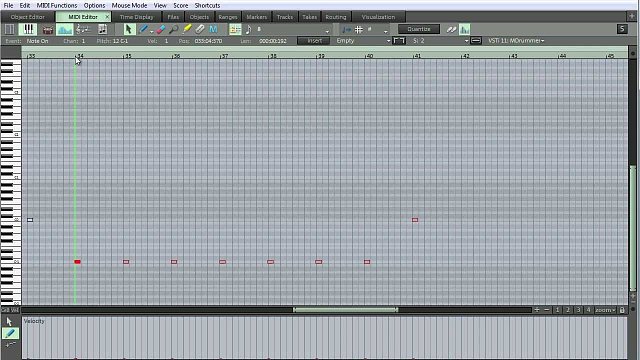Open the VSTi 11: MDrummer dropdown
Viewport: 640px width, 360px height.
click(516, 41)
